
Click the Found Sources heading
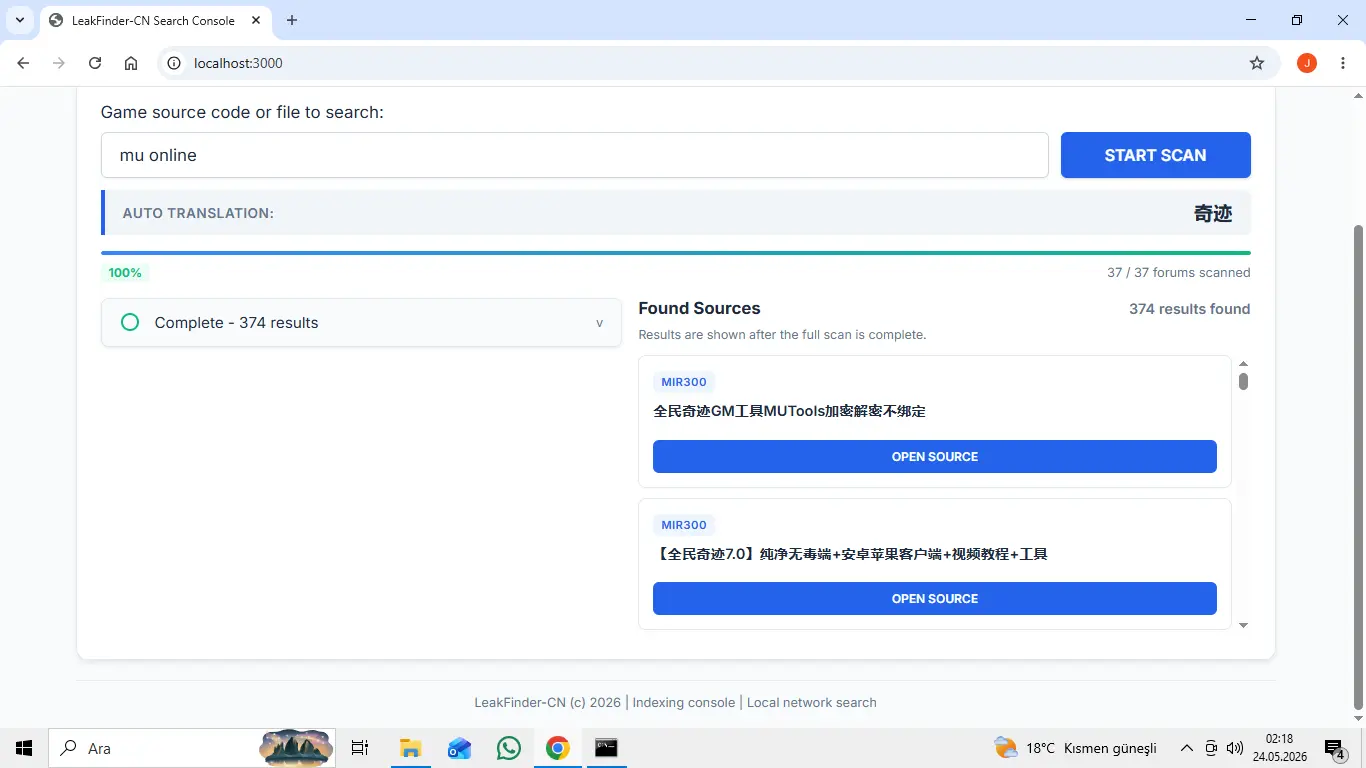(x=699, y=308)
